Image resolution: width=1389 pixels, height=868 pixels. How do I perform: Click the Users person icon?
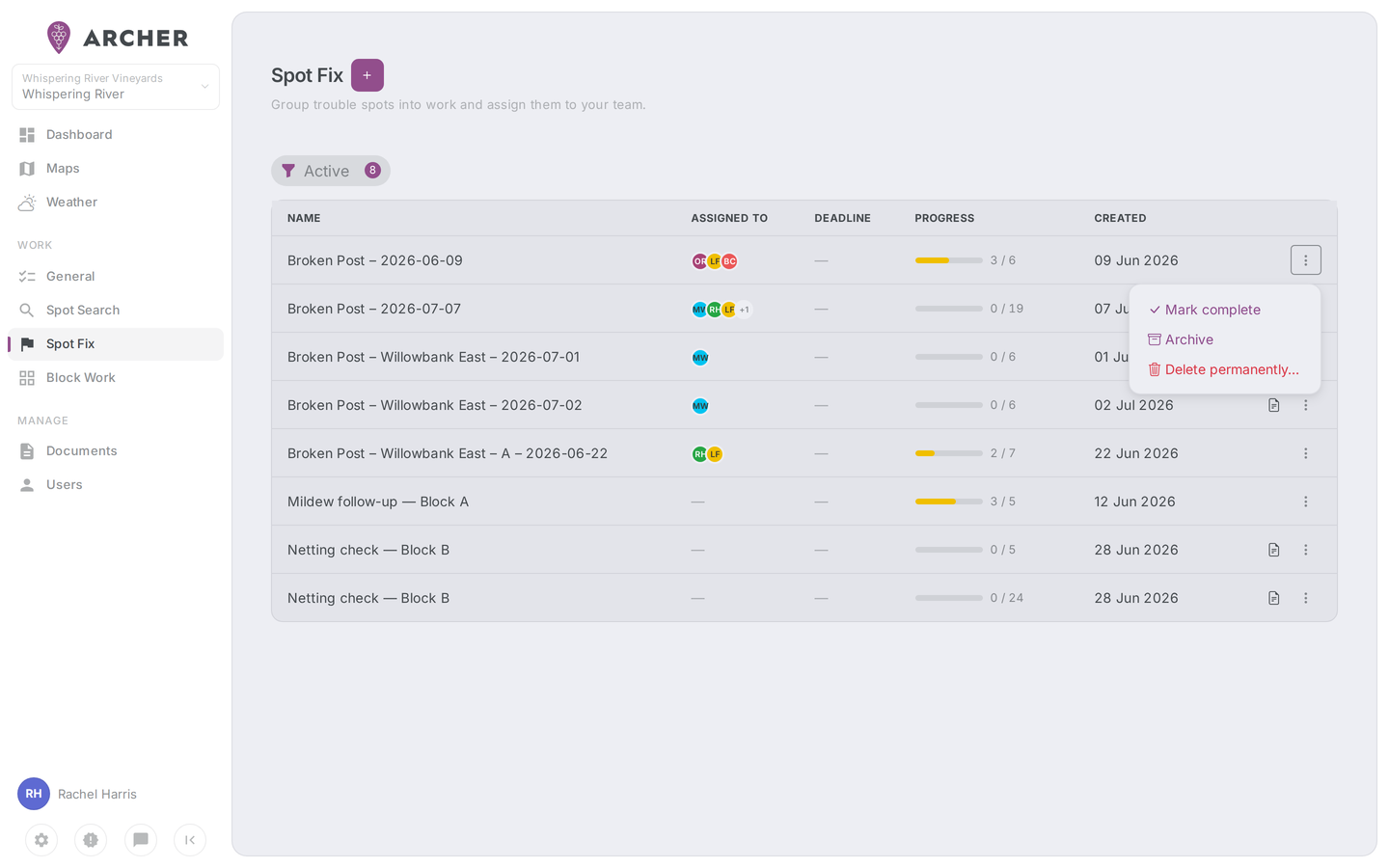pyautogui.click(x=27, y=485)
